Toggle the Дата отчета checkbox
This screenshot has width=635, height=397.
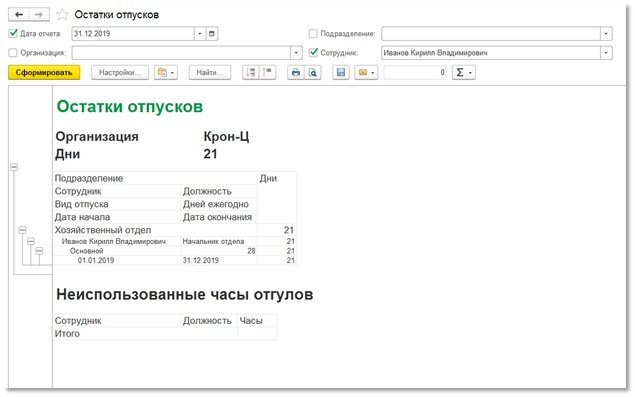pos(13,33)
